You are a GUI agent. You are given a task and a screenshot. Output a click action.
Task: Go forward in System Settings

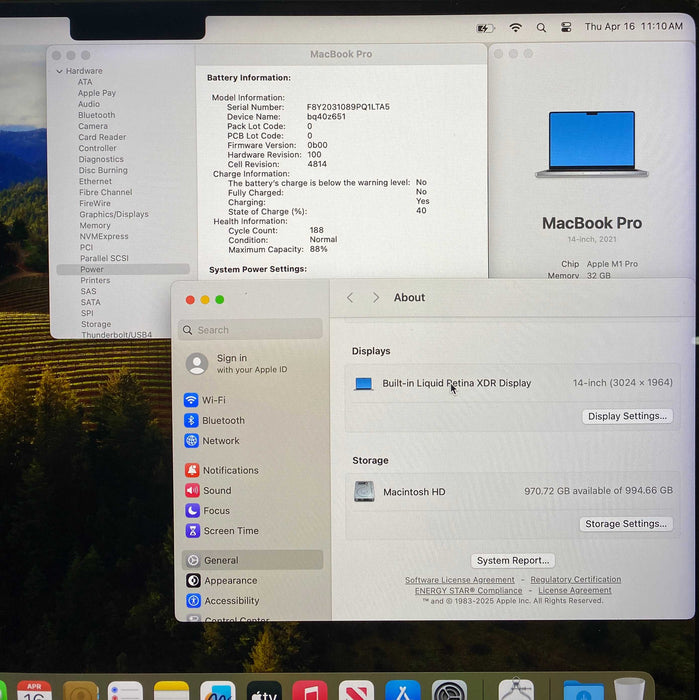376,298
